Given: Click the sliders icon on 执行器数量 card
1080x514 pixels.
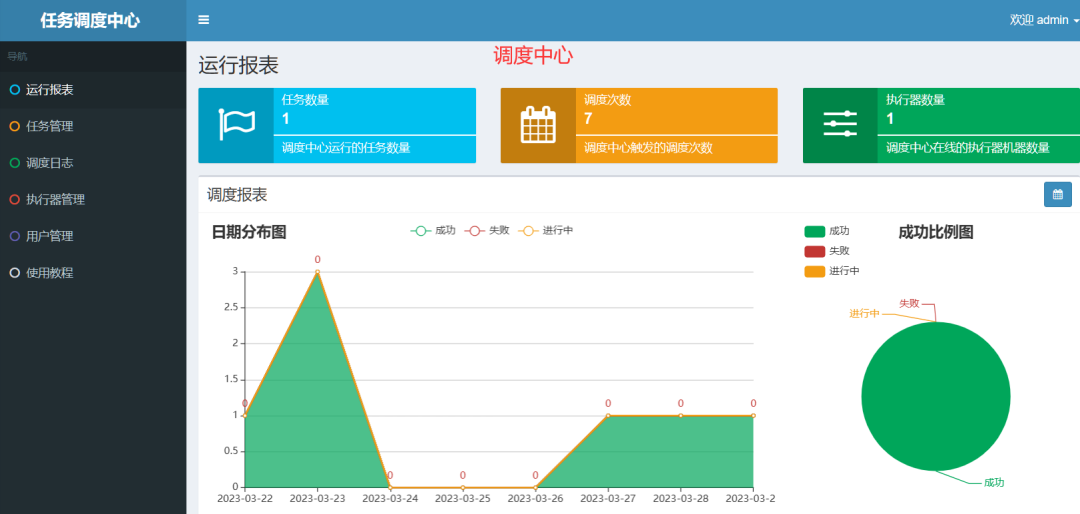Looking at the screenshot, I should (840, 124).
